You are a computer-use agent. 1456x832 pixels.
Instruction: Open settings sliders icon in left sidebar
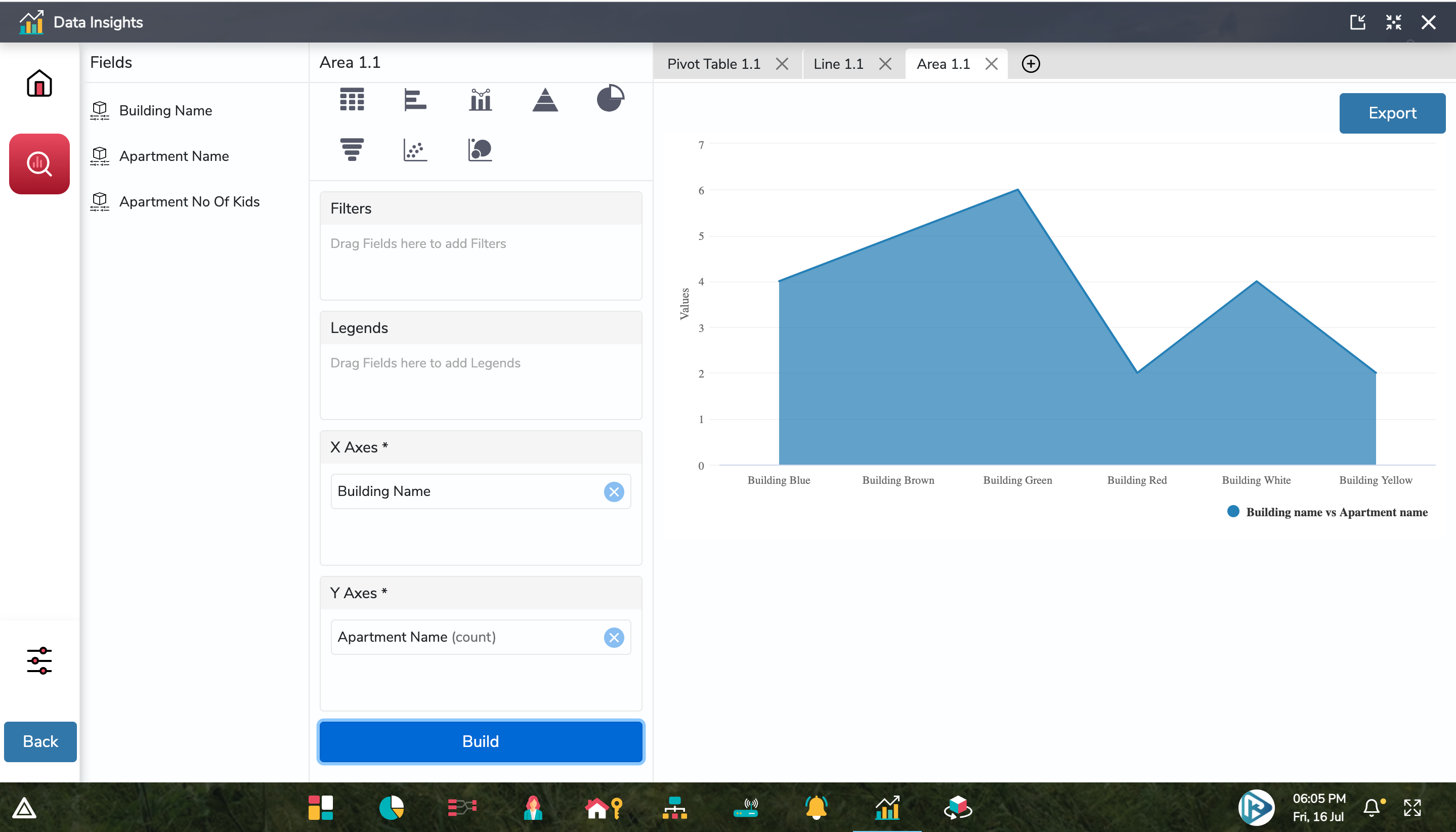(39, 660)
